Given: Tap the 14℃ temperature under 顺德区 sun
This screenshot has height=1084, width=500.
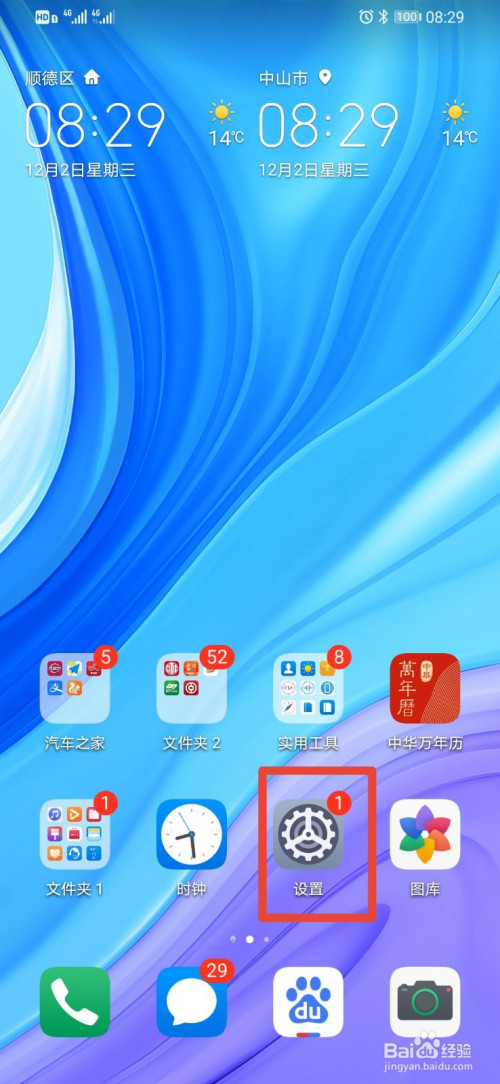Looking at the screenshot, I should coord(227,138).
